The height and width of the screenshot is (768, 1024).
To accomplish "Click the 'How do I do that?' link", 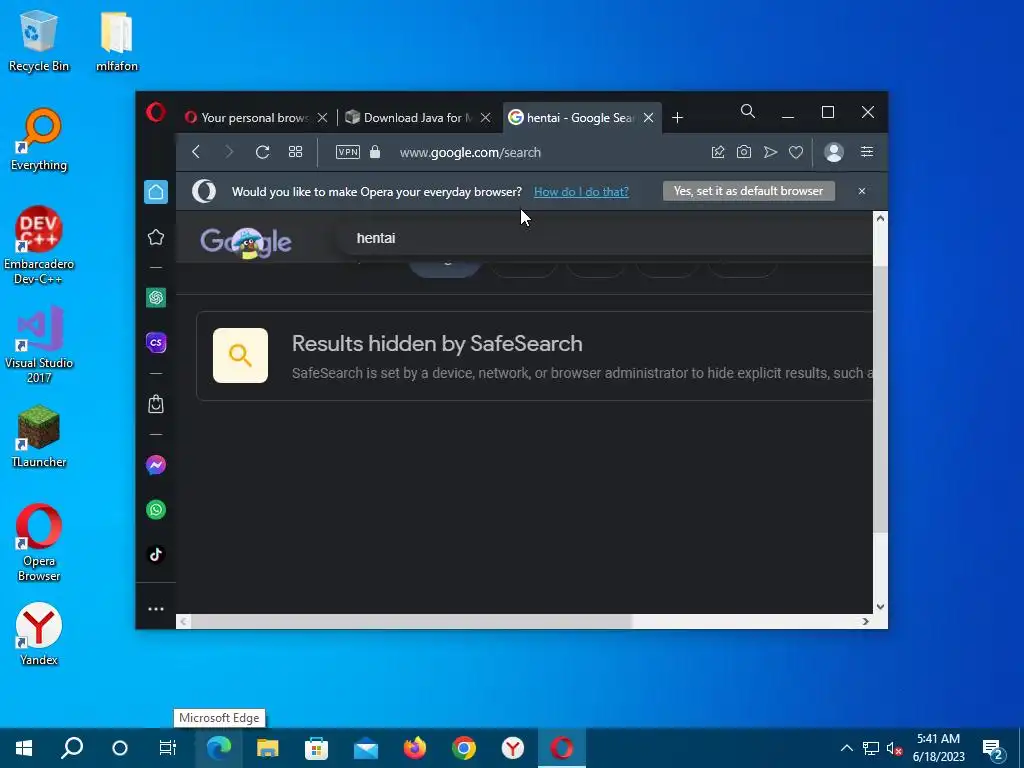I will (x=581, y=191).
